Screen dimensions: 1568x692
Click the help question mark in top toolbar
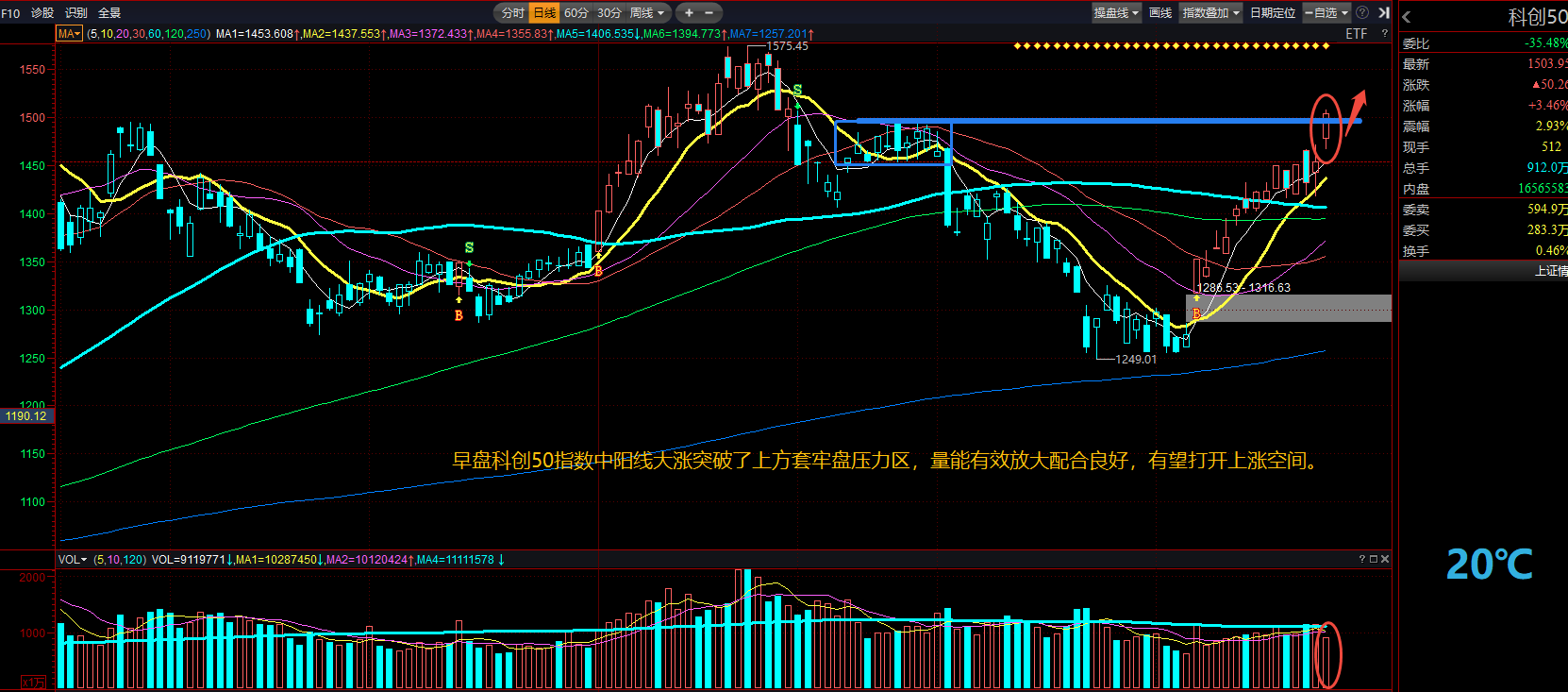(1362, 12)
